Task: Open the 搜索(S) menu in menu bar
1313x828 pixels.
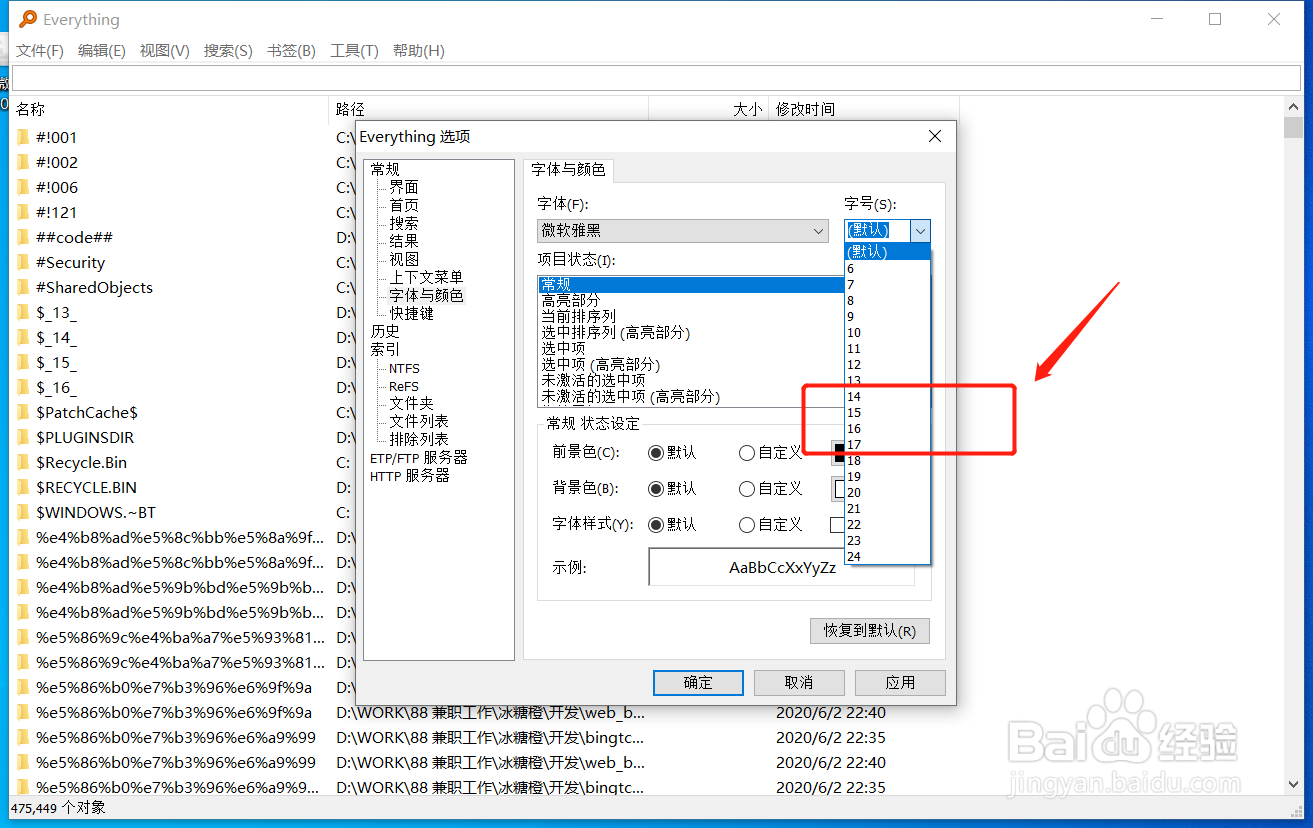Action: [x=228, y=51]
